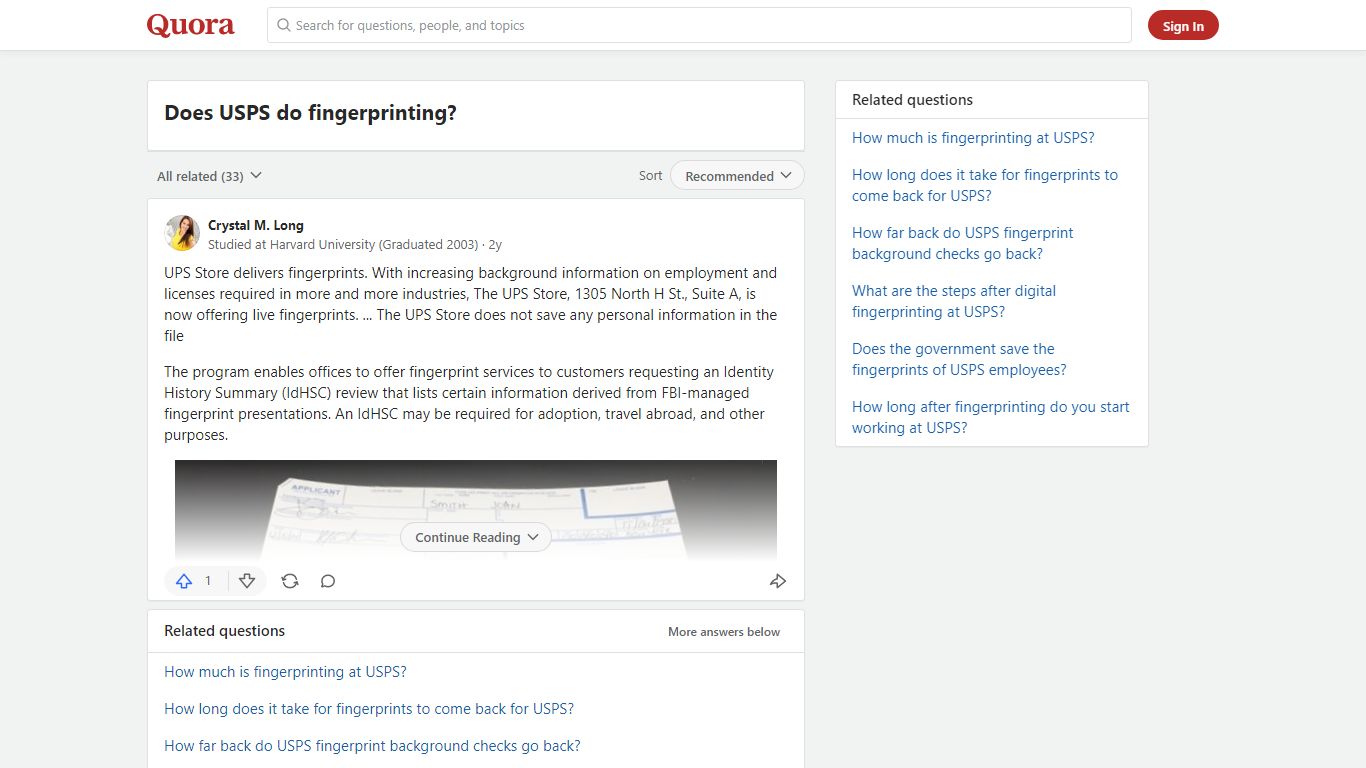This screenshot has width=1366, height=768.
Task: Downvote Crystal M. Long's answer
Action: (247, 581)
